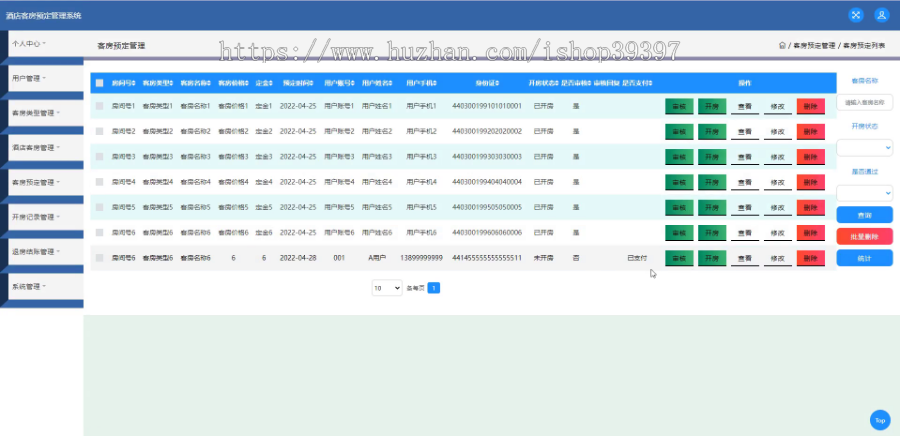Sort by 预定时间 column header arrows
Image resolution: width=900 pixels, height=436 pixels.
pos(312,83)
